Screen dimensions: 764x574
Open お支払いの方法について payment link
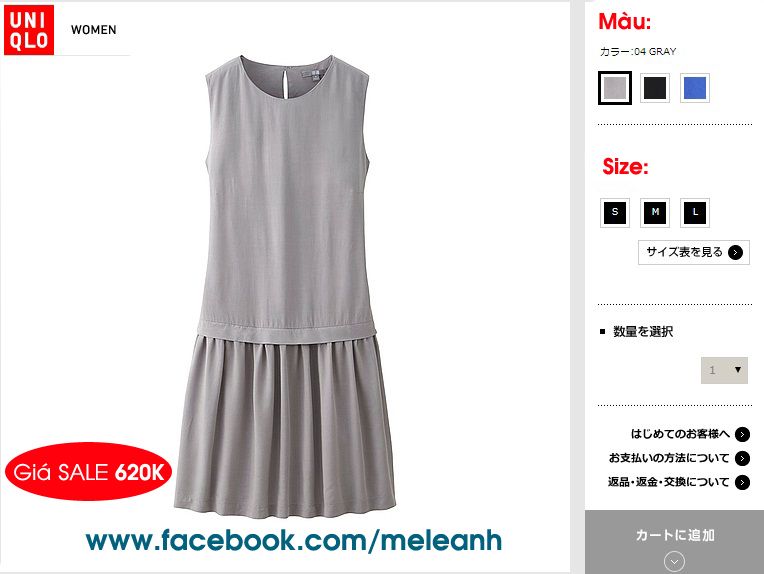tap(669, 458)
